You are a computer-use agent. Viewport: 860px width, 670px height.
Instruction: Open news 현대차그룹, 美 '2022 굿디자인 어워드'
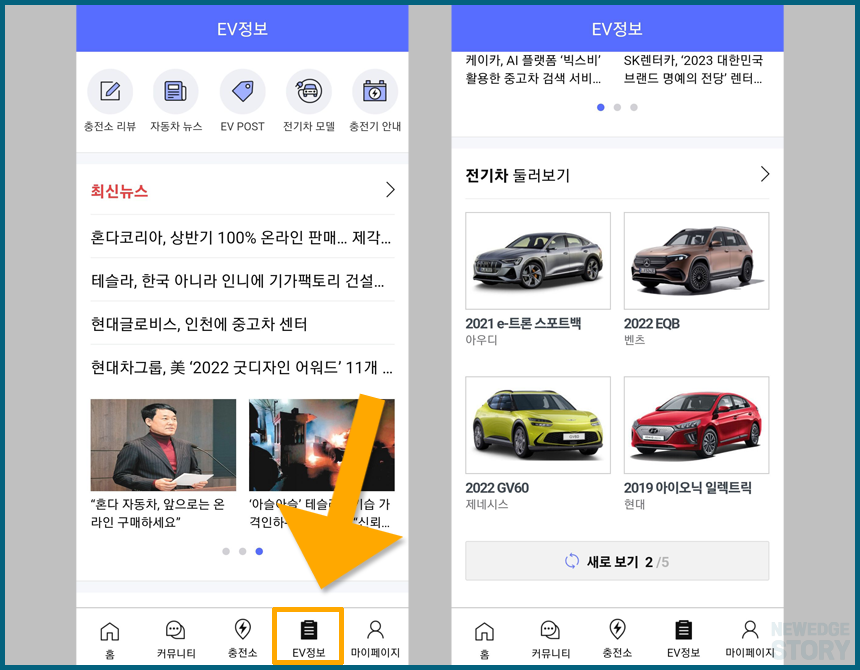pyautogui.click(x=242, y=367)
